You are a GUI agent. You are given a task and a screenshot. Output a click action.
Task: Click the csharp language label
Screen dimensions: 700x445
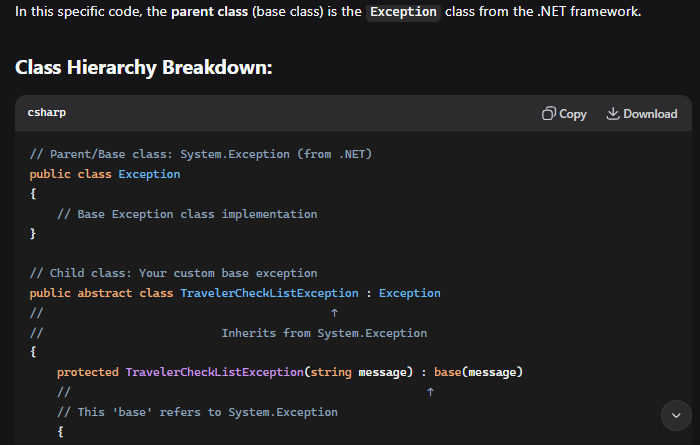click(48, 114)
